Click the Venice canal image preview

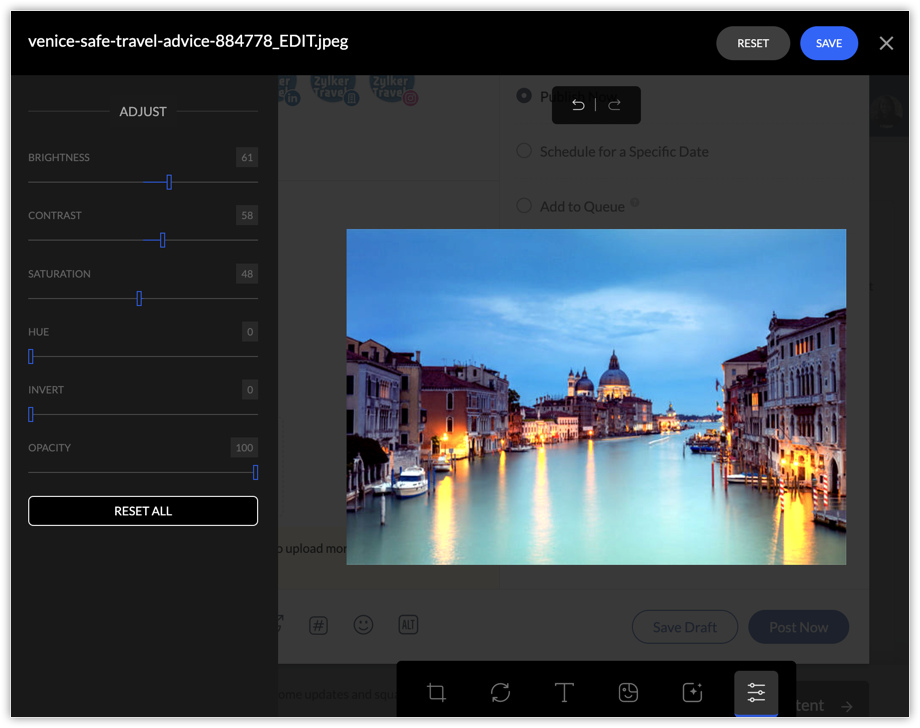tap(596, 397)
